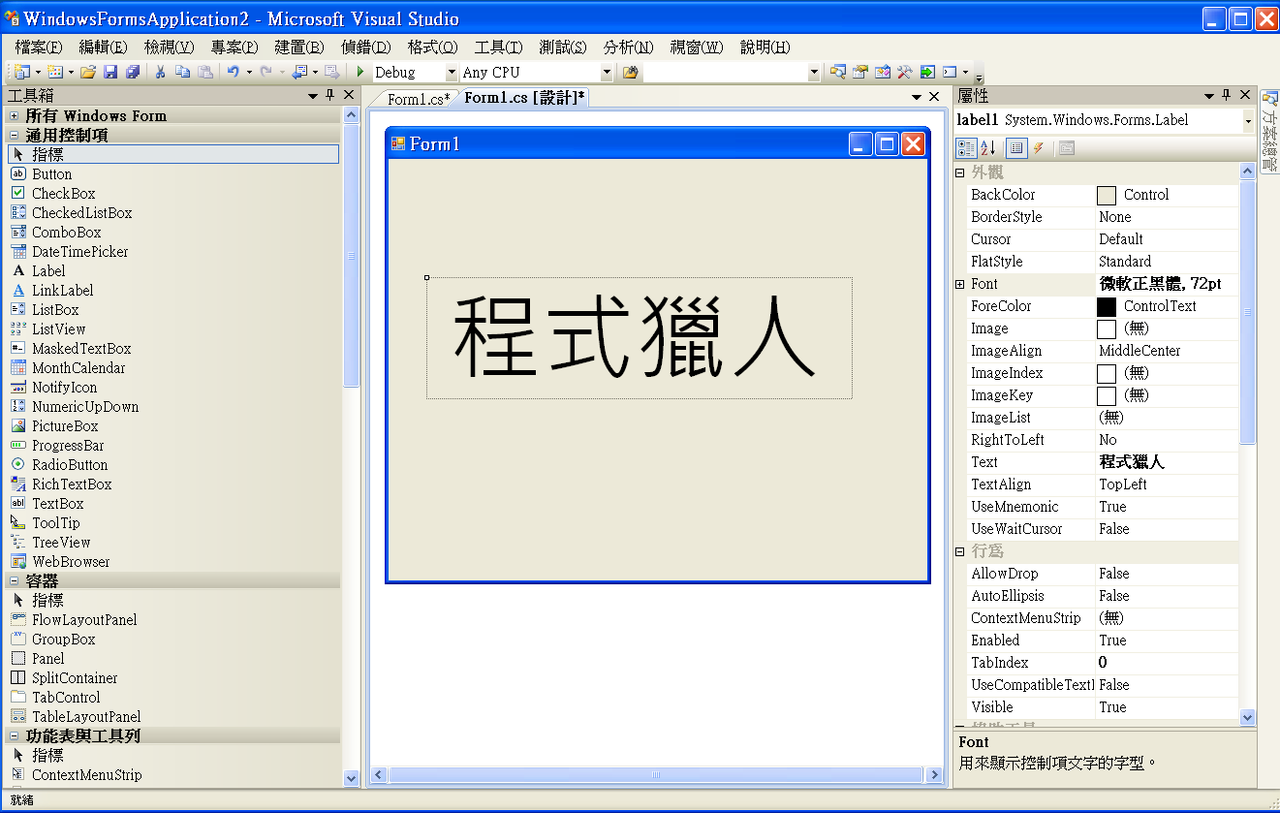Open the 偵錯 menu

click(364, 46)
